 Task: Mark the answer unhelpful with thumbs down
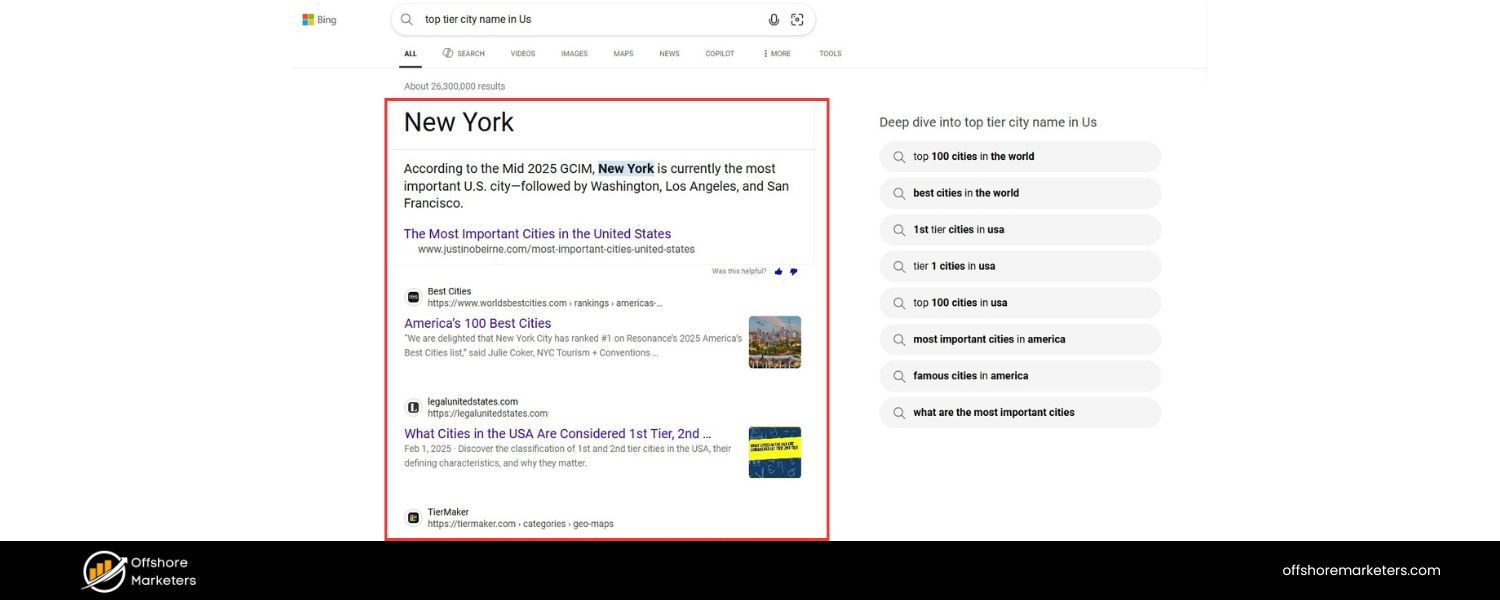(x=793, y=271)
